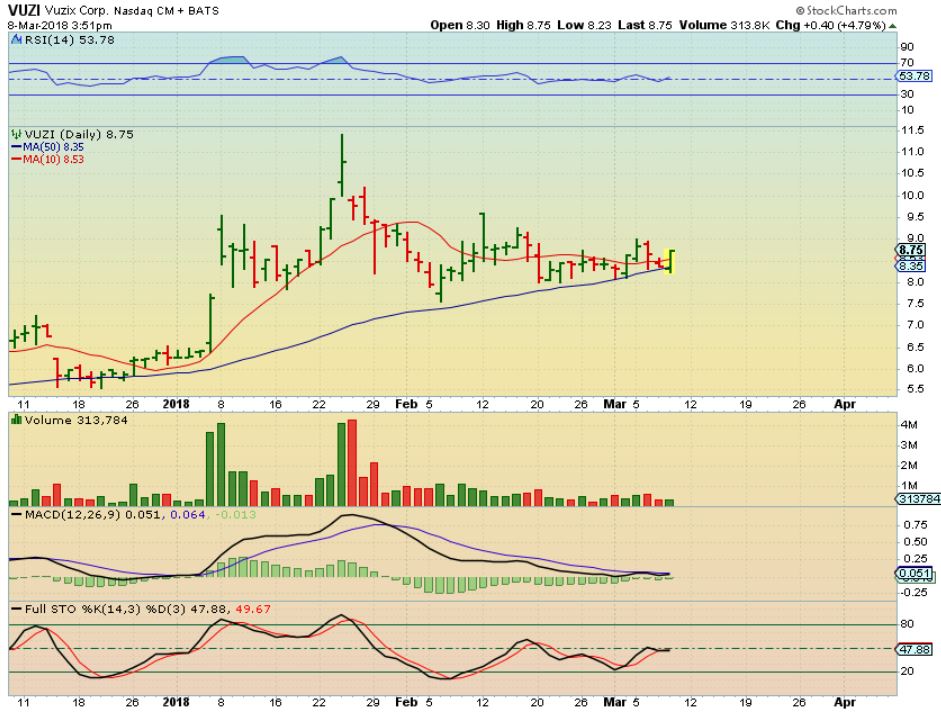Click the VUZI ticker symbol title
The width and height of the screenshot is (941, 717).
24,10
